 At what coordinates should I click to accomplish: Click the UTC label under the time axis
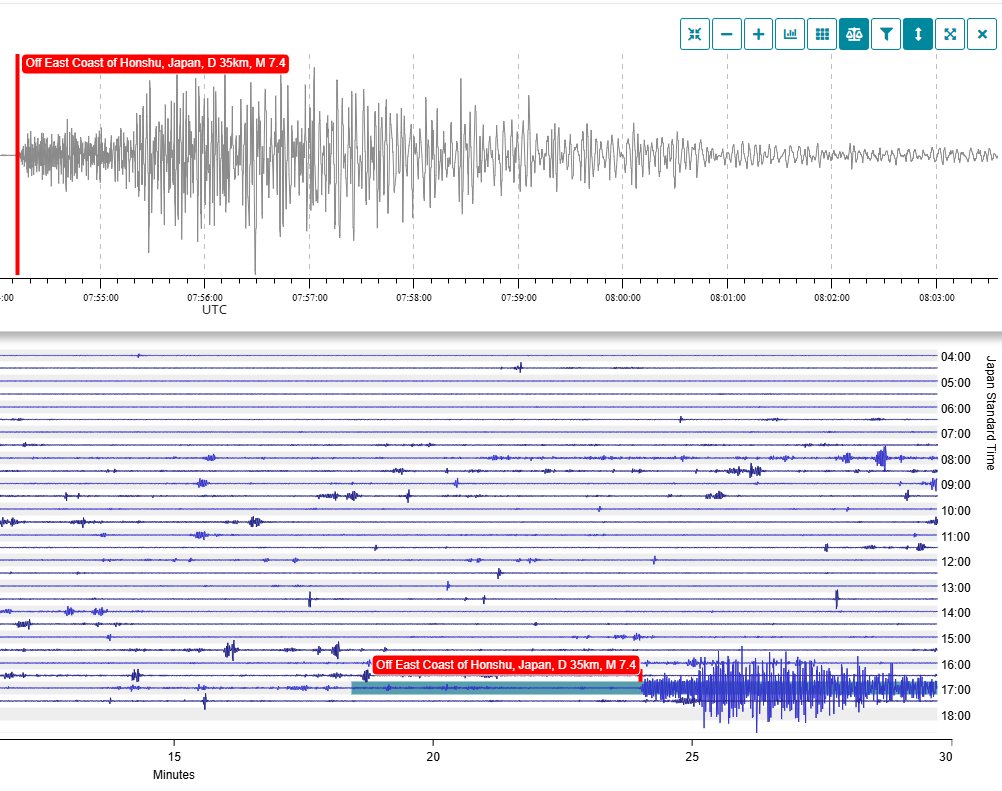215,310
